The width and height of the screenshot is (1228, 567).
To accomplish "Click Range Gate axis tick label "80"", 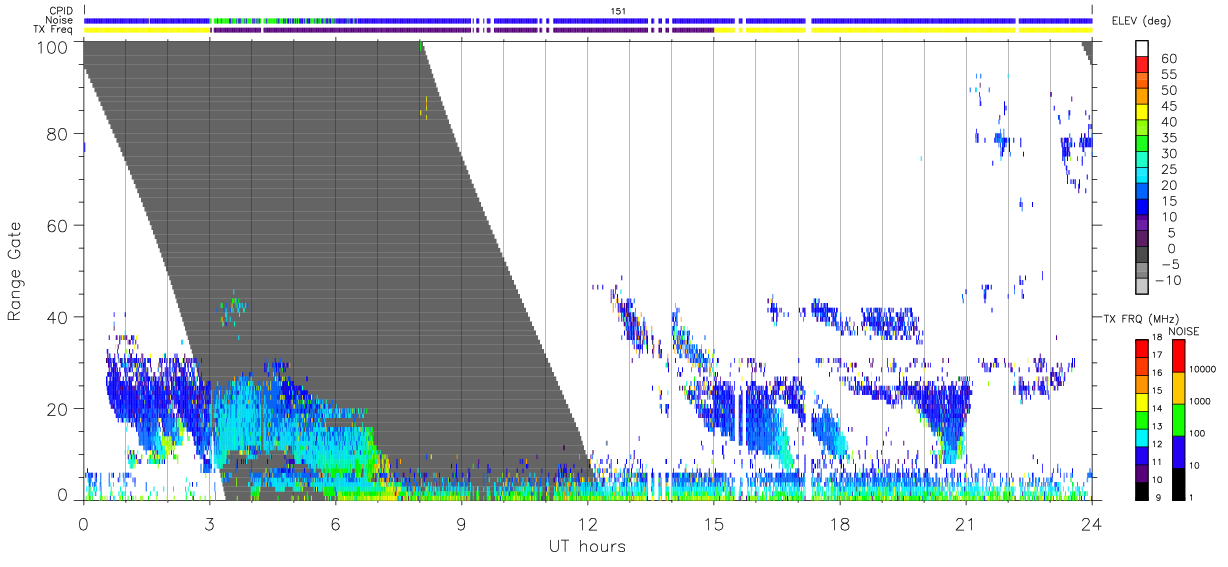I will coord(58,134).
